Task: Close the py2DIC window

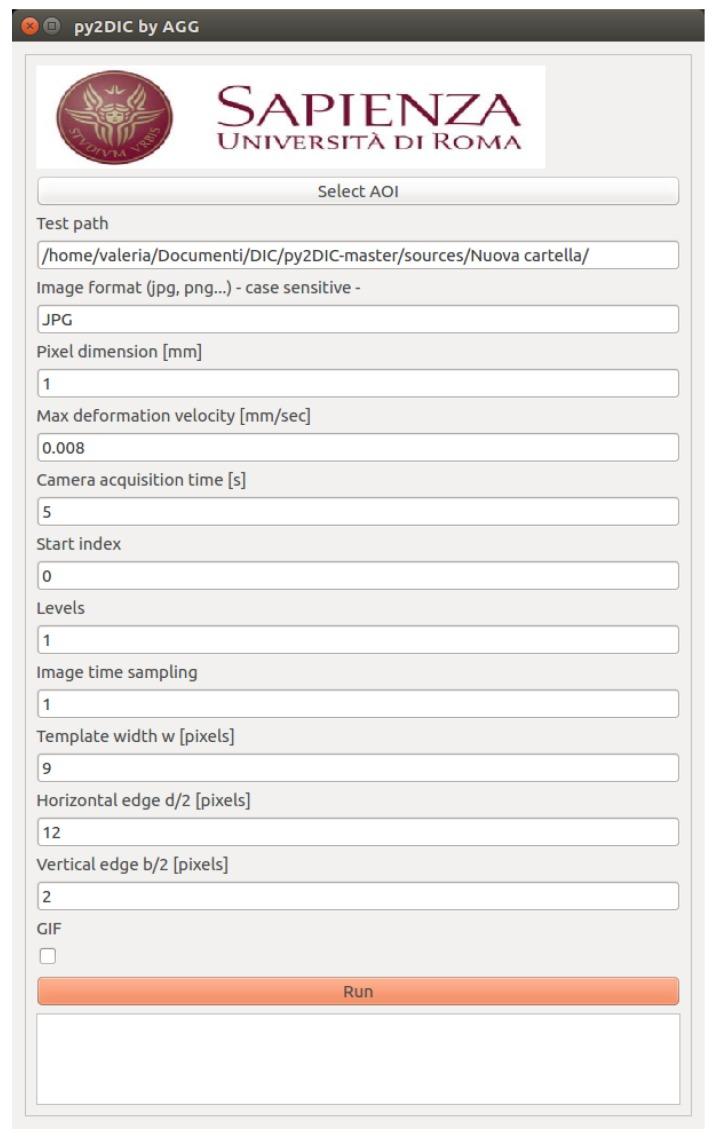Action: click(30, 26)
